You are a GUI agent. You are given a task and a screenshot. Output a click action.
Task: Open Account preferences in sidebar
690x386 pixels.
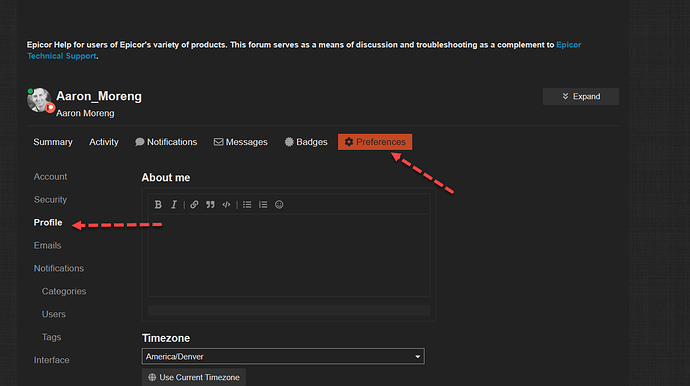click(50, 177)
